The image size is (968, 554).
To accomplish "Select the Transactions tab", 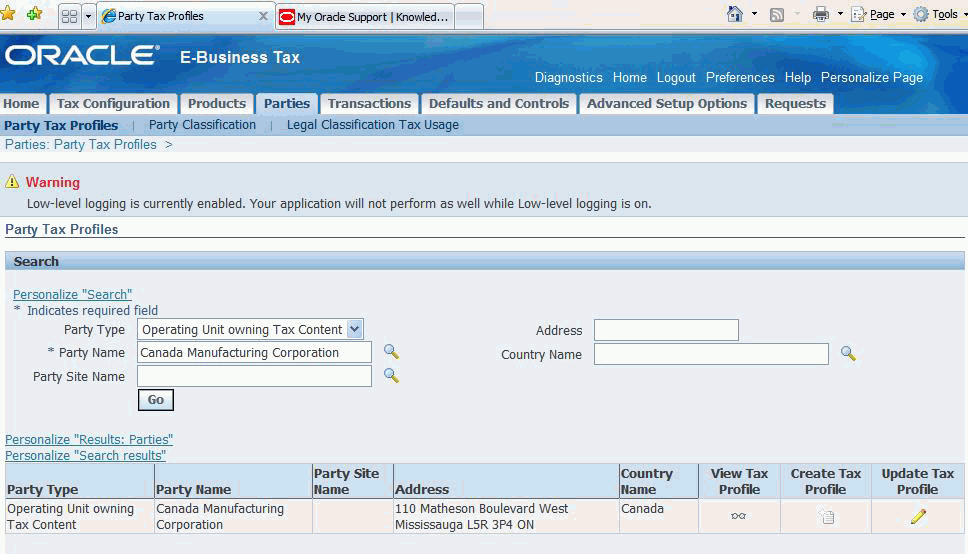I will click(369, 104).
